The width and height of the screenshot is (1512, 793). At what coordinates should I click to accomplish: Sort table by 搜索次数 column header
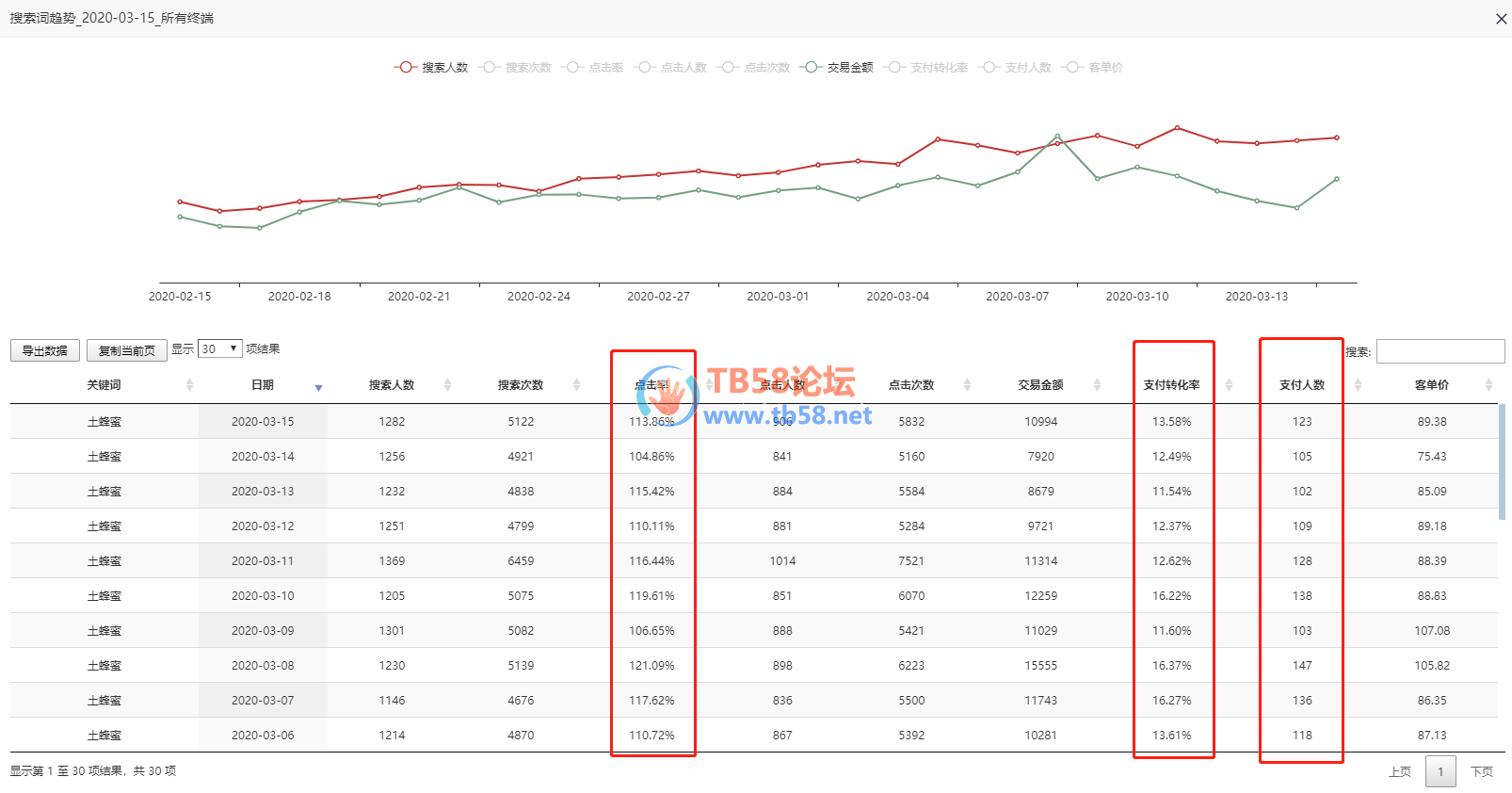coord(521,385)
